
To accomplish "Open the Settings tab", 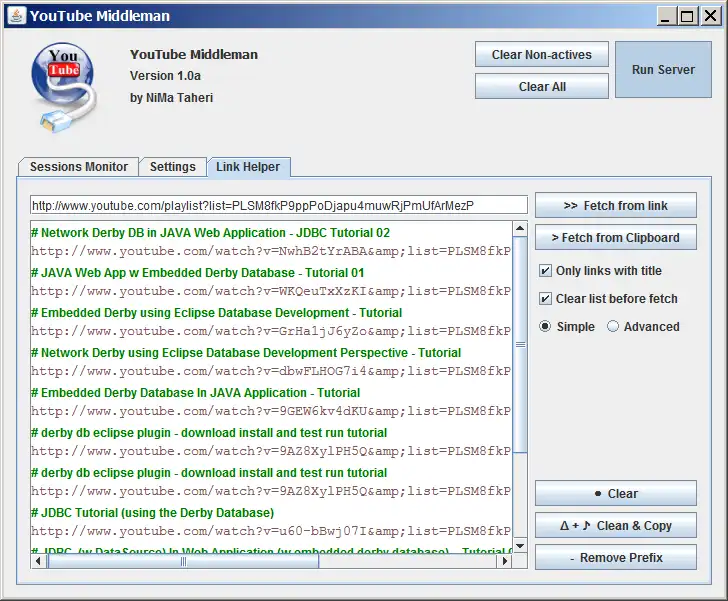I will (172, 167).
